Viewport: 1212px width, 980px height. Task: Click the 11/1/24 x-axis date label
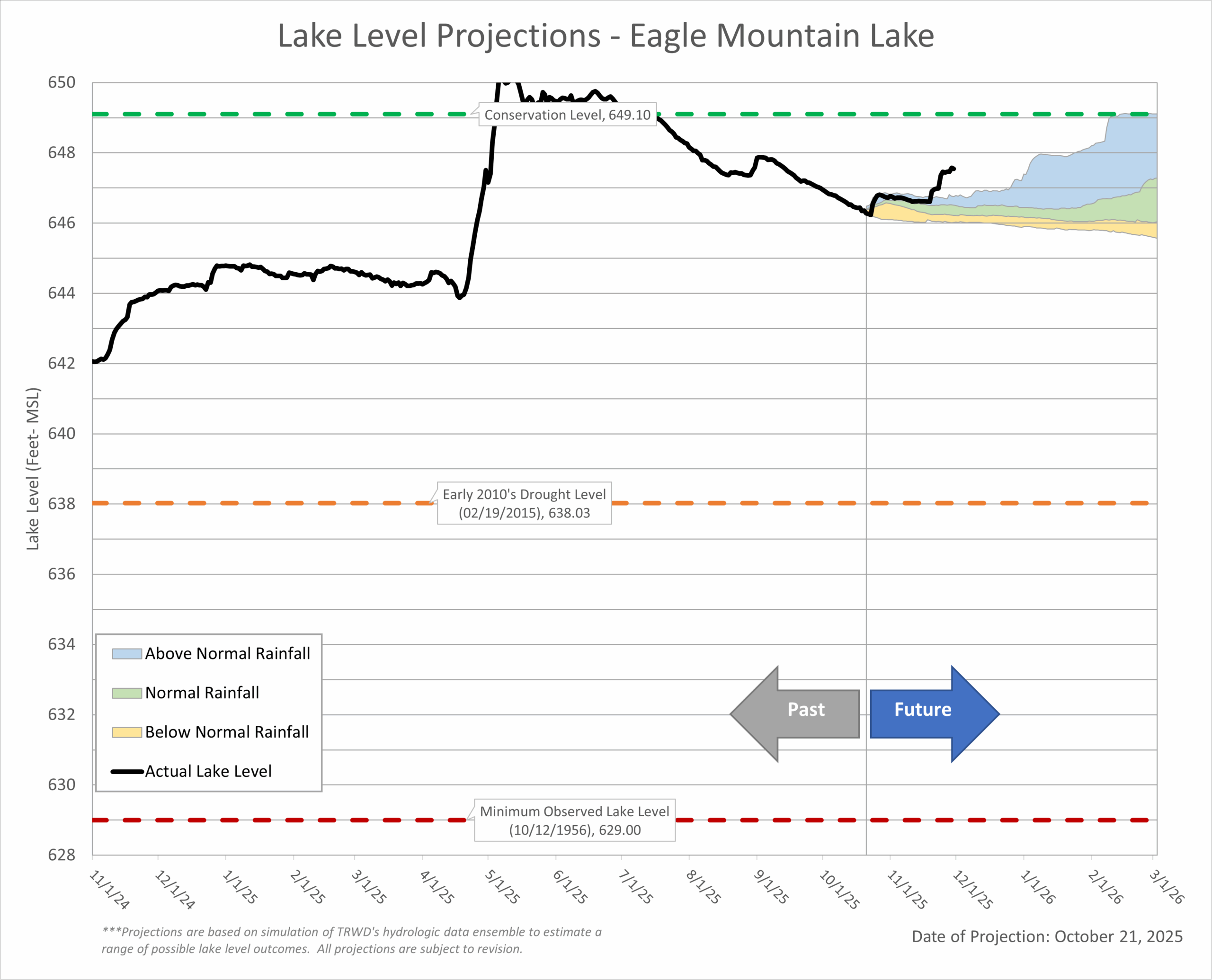(109, 889)
